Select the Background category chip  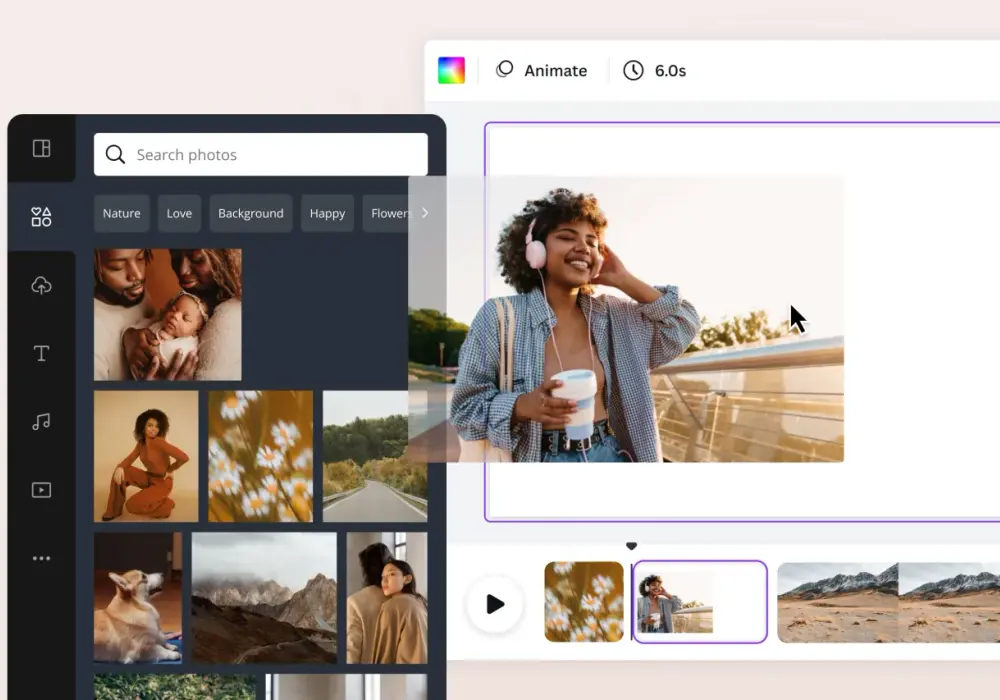point(251,213)
